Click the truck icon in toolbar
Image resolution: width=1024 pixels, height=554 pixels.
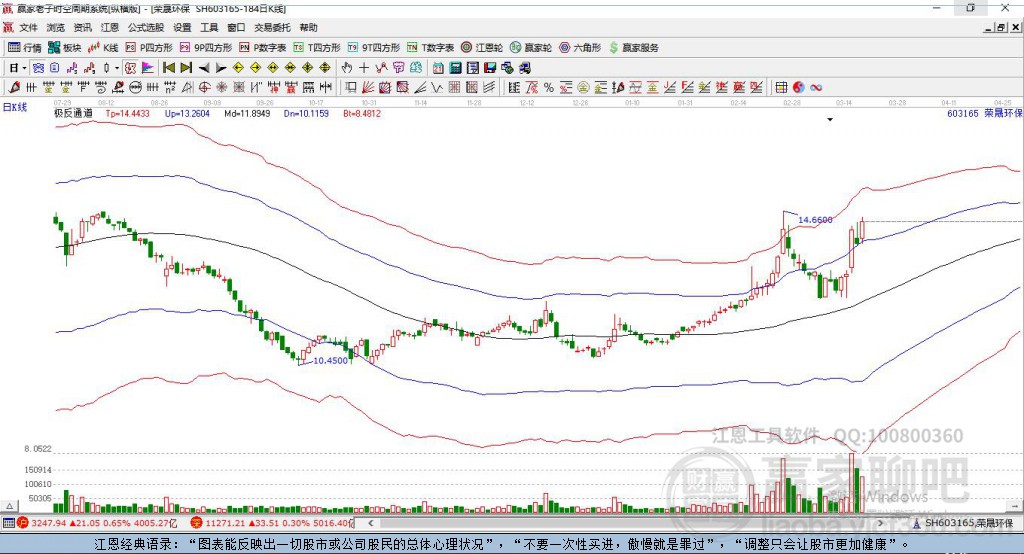click(x=525, y=68)
